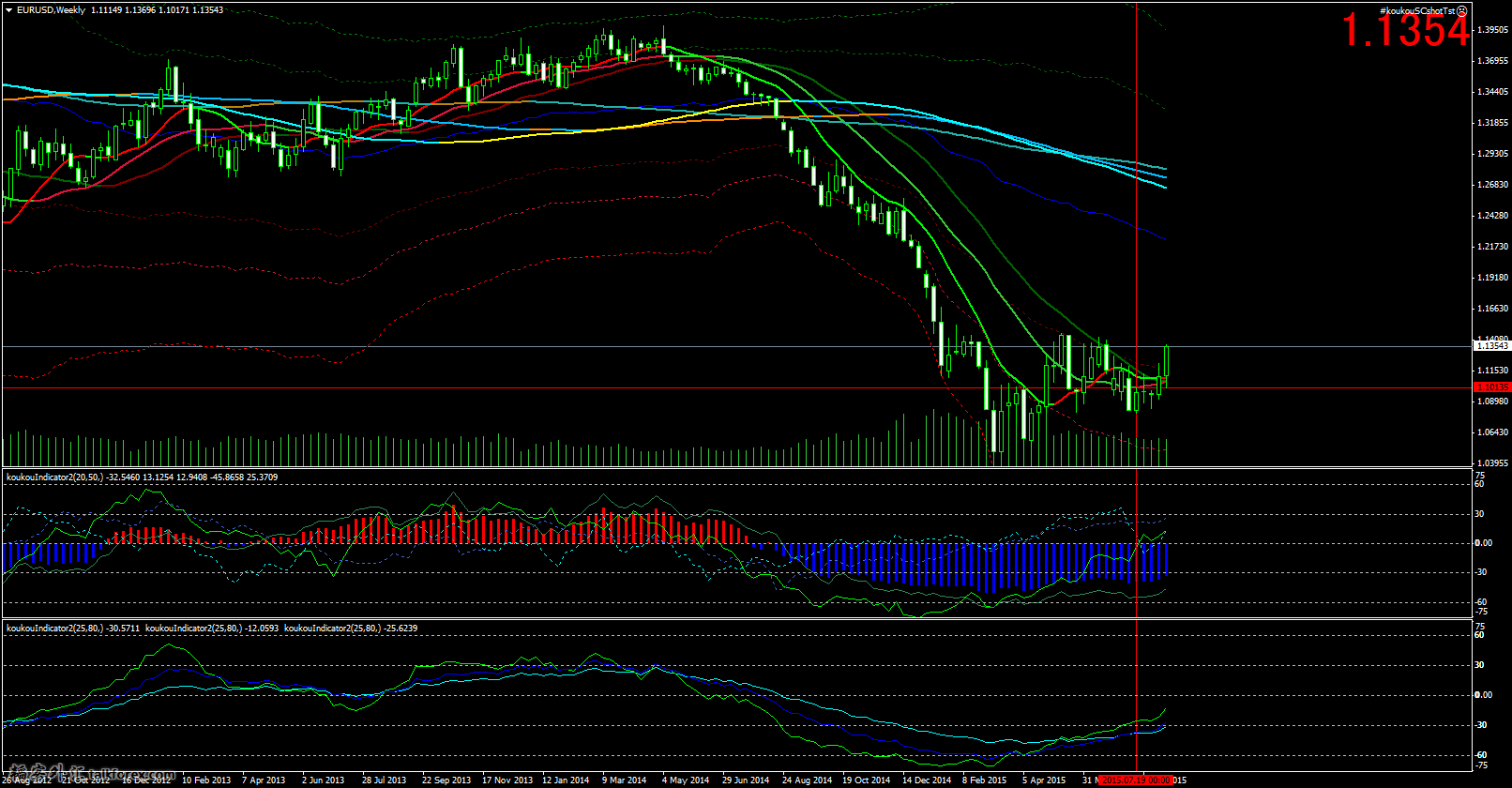Image resolution: width=1512 pixels, height=788 pixels.
Task: Click the 1.03955 price scale label
Action: click(x=1492, y=463)
